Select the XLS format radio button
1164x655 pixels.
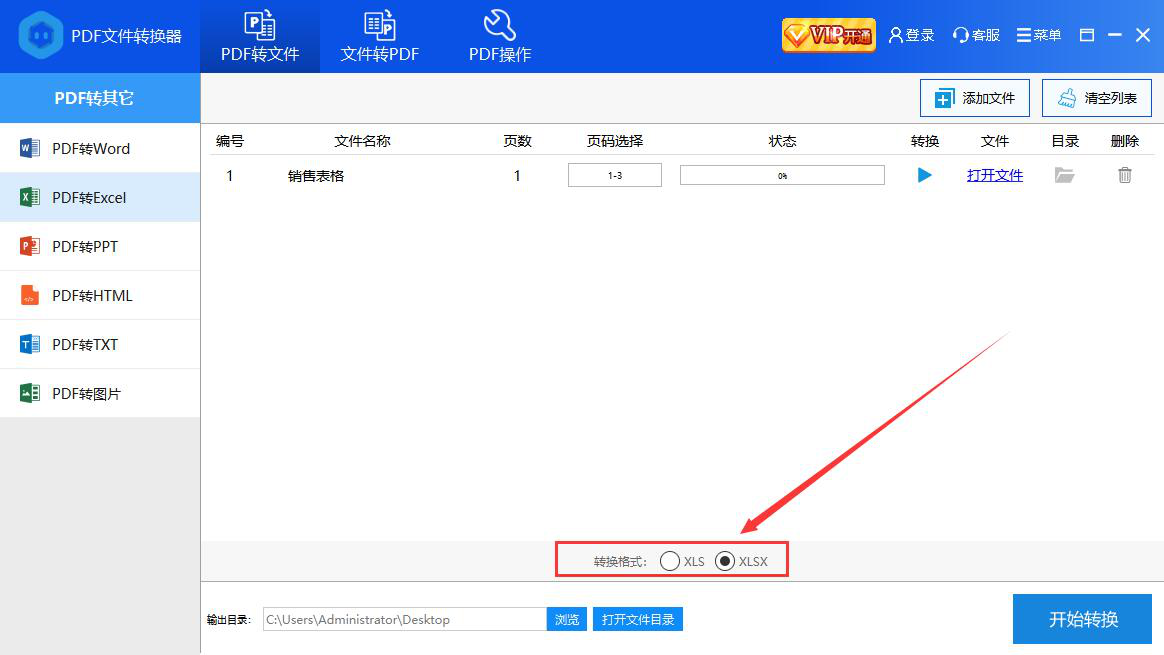coord(670,561)
